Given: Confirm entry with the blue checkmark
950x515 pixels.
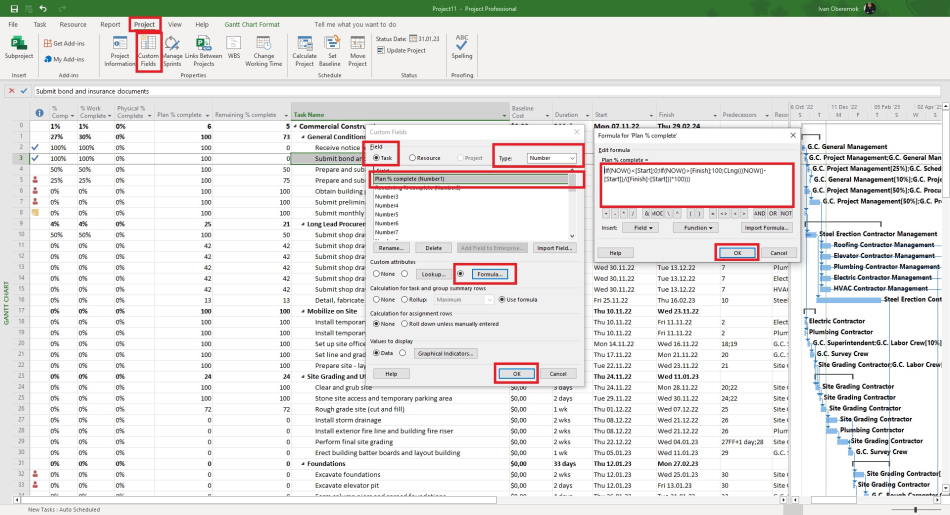Looking at the screenshot, I should 24,91.
